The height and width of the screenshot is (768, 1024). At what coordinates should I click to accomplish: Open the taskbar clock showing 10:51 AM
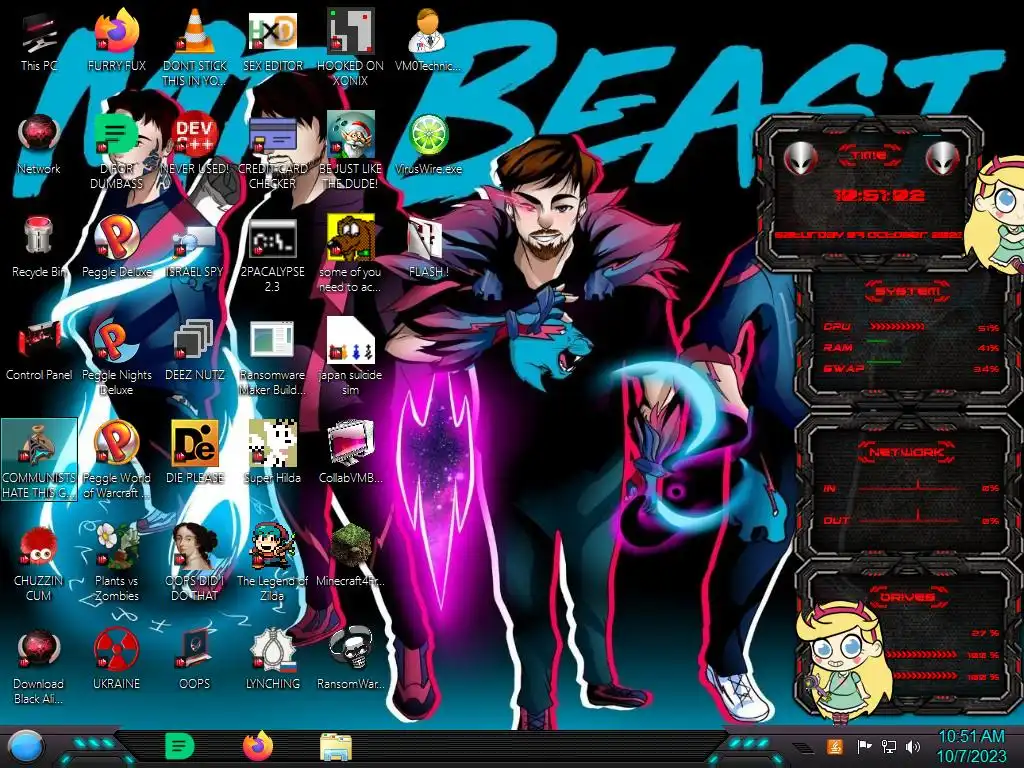click(x=971, y=746)
